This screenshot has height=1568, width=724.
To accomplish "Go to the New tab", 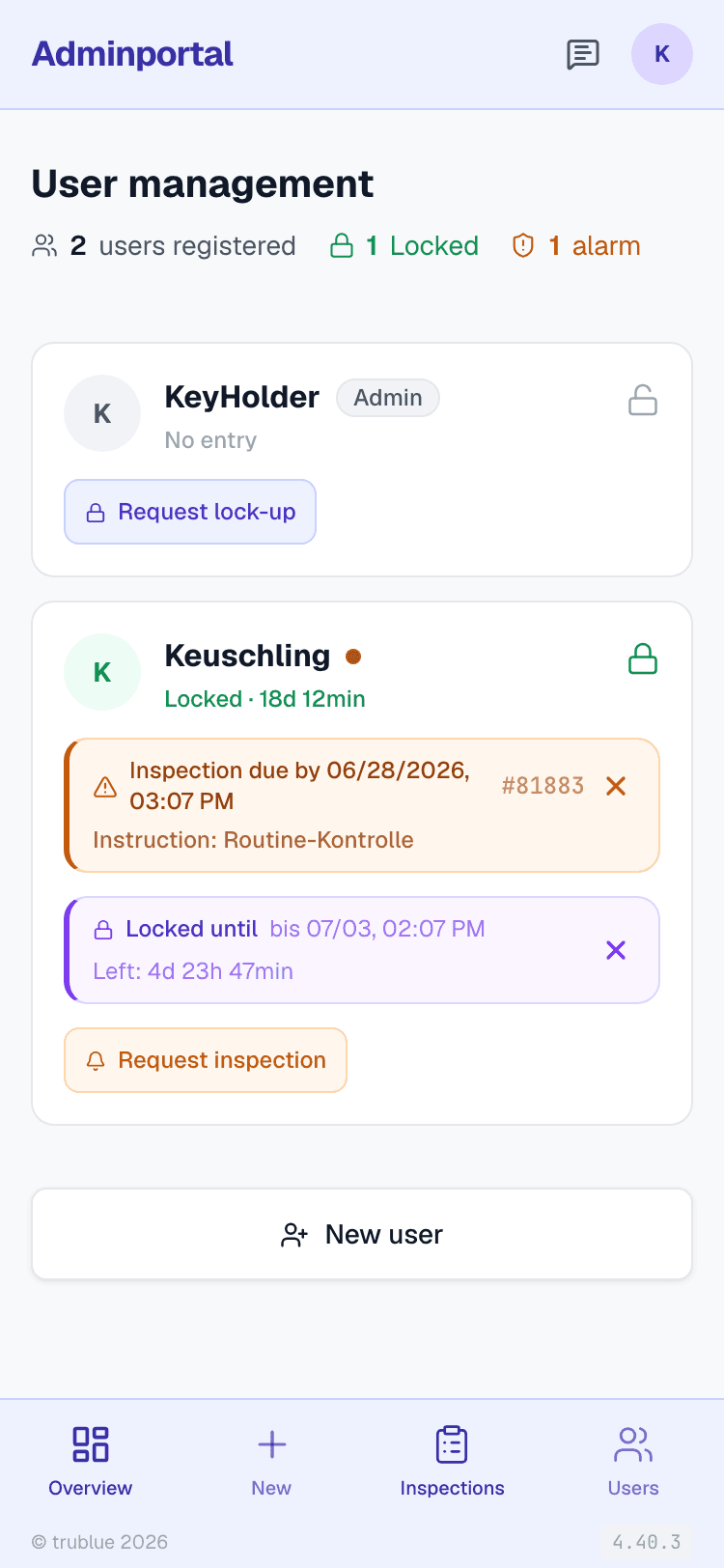I will coord(271,1462).
